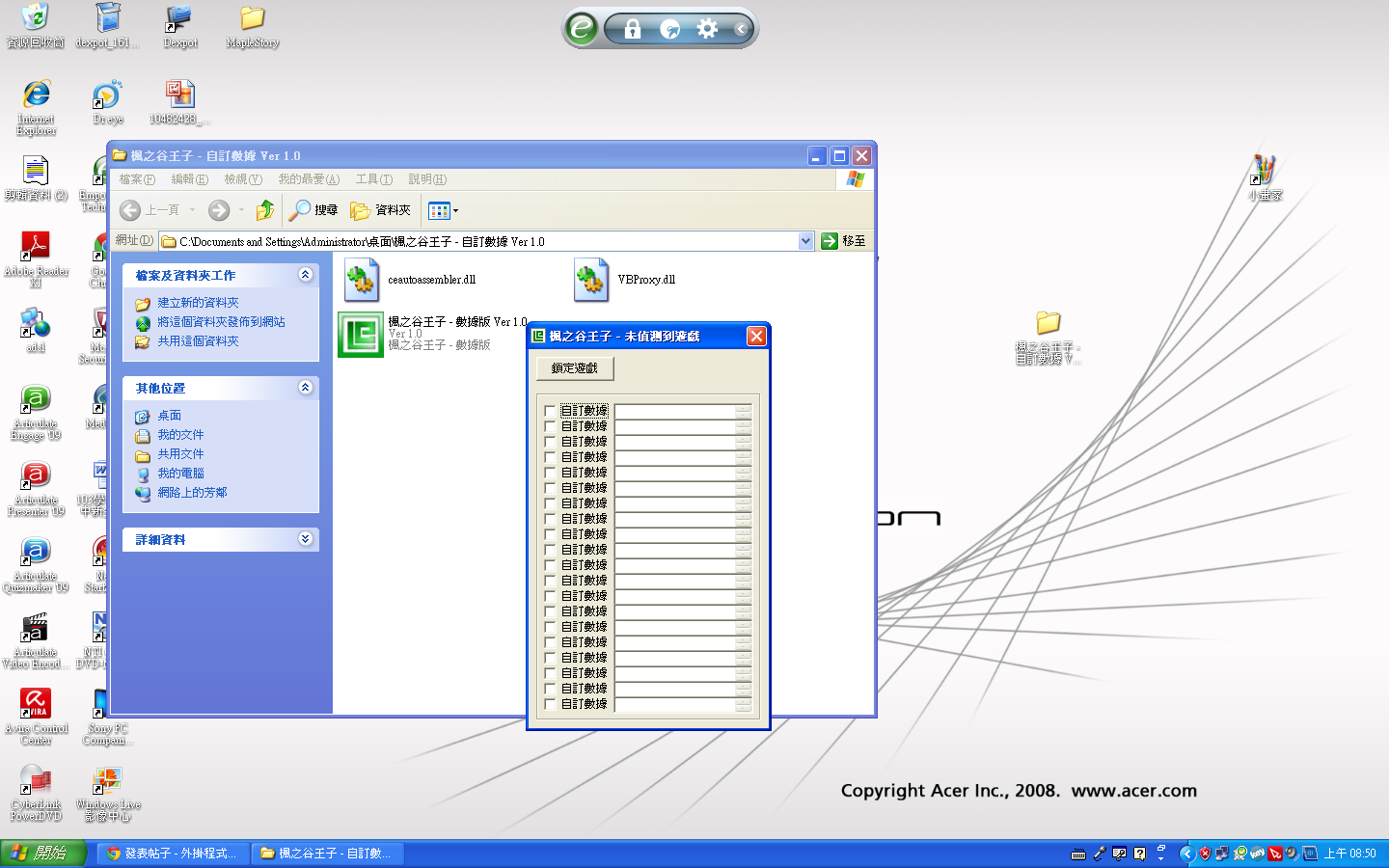
Task: Click the 移至 Go button
Action: click(x=844, y=241)
